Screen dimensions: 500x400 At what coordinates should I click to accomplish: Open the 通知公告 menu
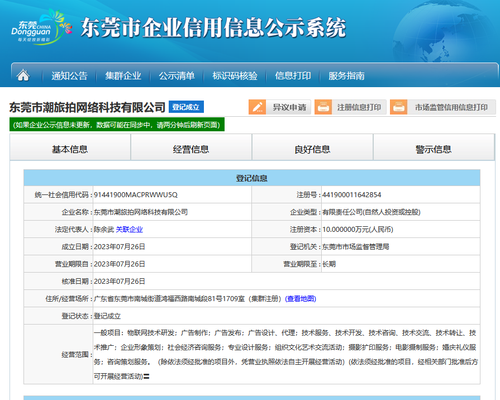(x=69, y=76)
